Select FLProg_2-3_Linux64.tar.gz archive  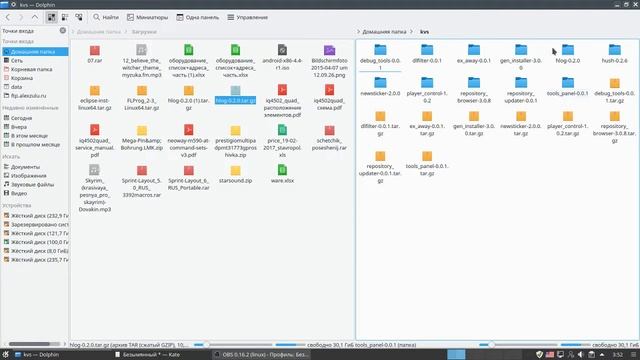pyautogui.click(x=142, y=98)
